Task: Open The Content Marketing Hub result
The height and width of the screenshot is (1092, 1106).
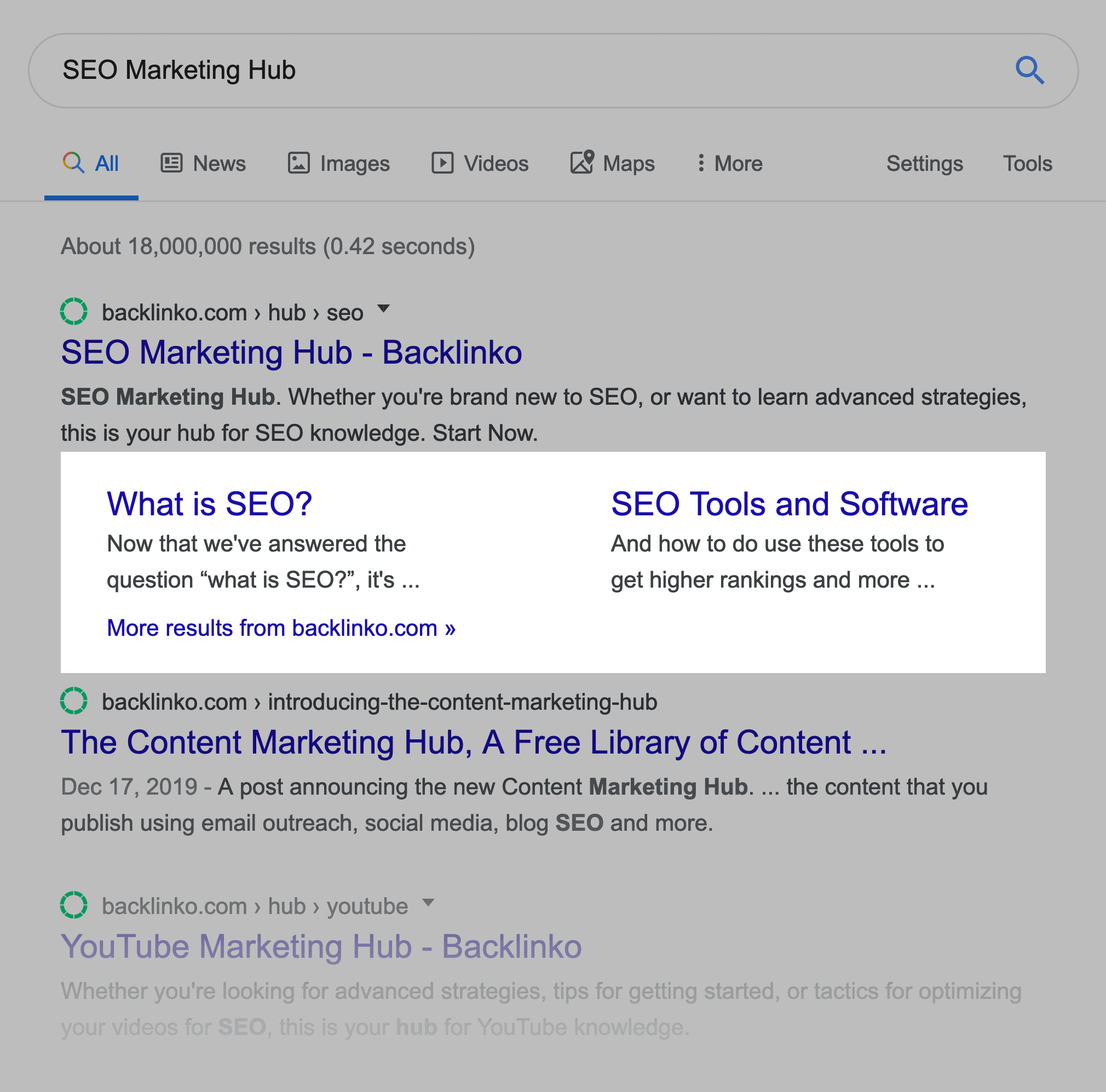Action: [474, 742]
